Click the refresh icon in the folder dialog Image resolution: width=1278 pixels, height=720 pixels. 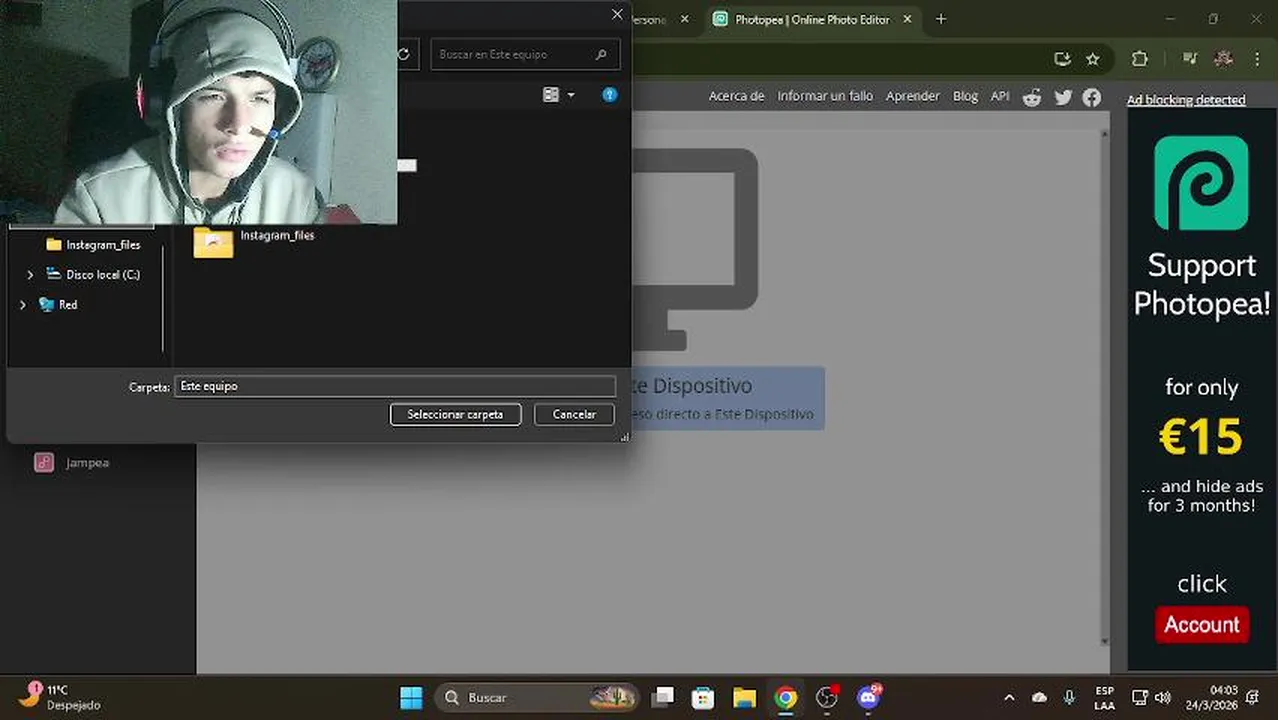coord(403,54)
